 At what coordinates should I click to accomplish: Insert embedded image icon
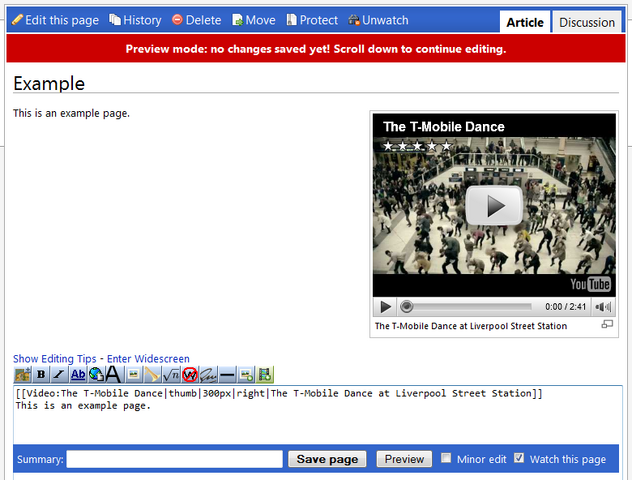pyautogui.click(x=133, y=375)
